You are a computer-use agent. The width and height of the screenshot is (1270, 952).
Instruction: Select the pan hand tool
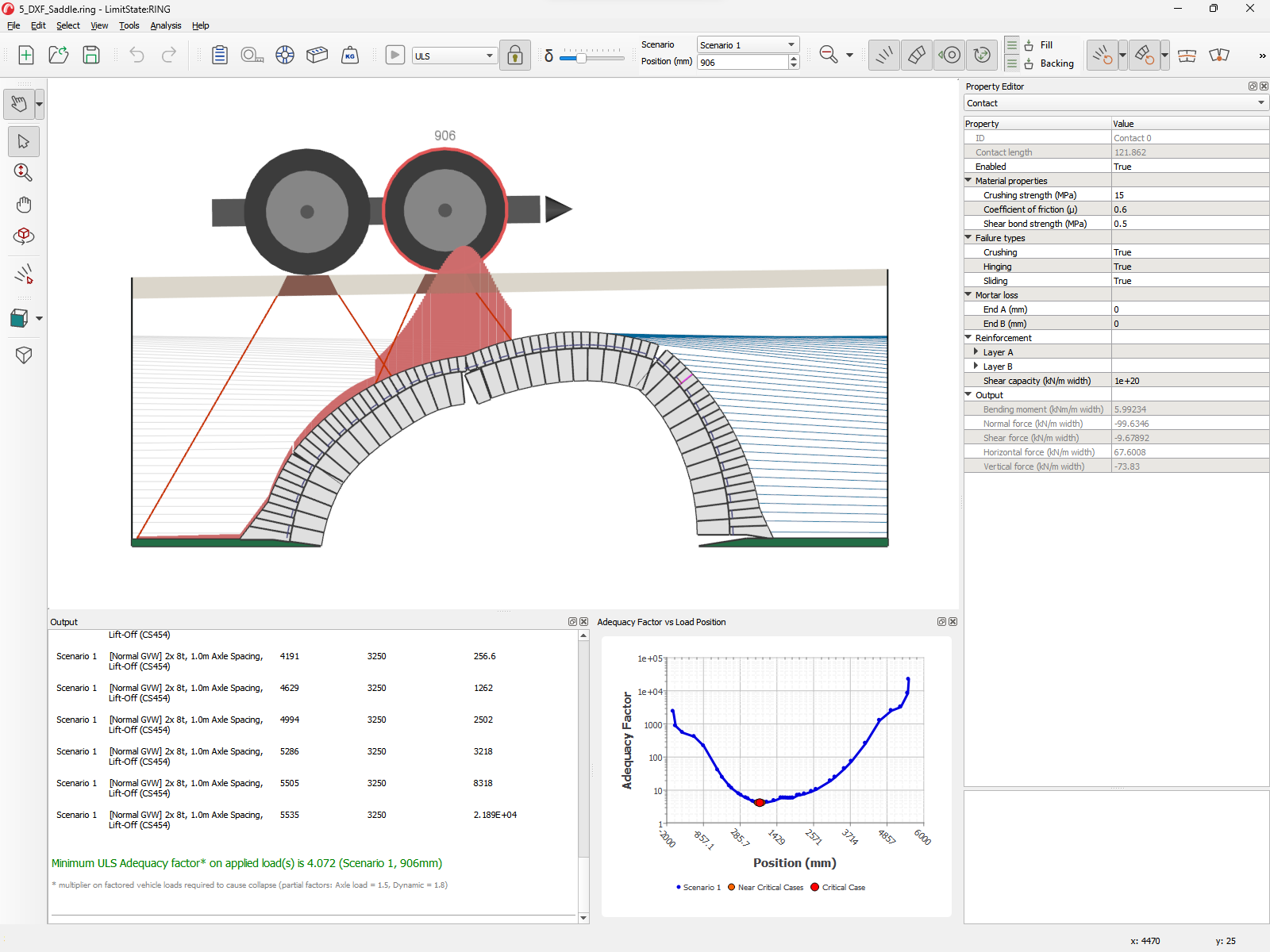pyautogui.click(x=24, y=205)
